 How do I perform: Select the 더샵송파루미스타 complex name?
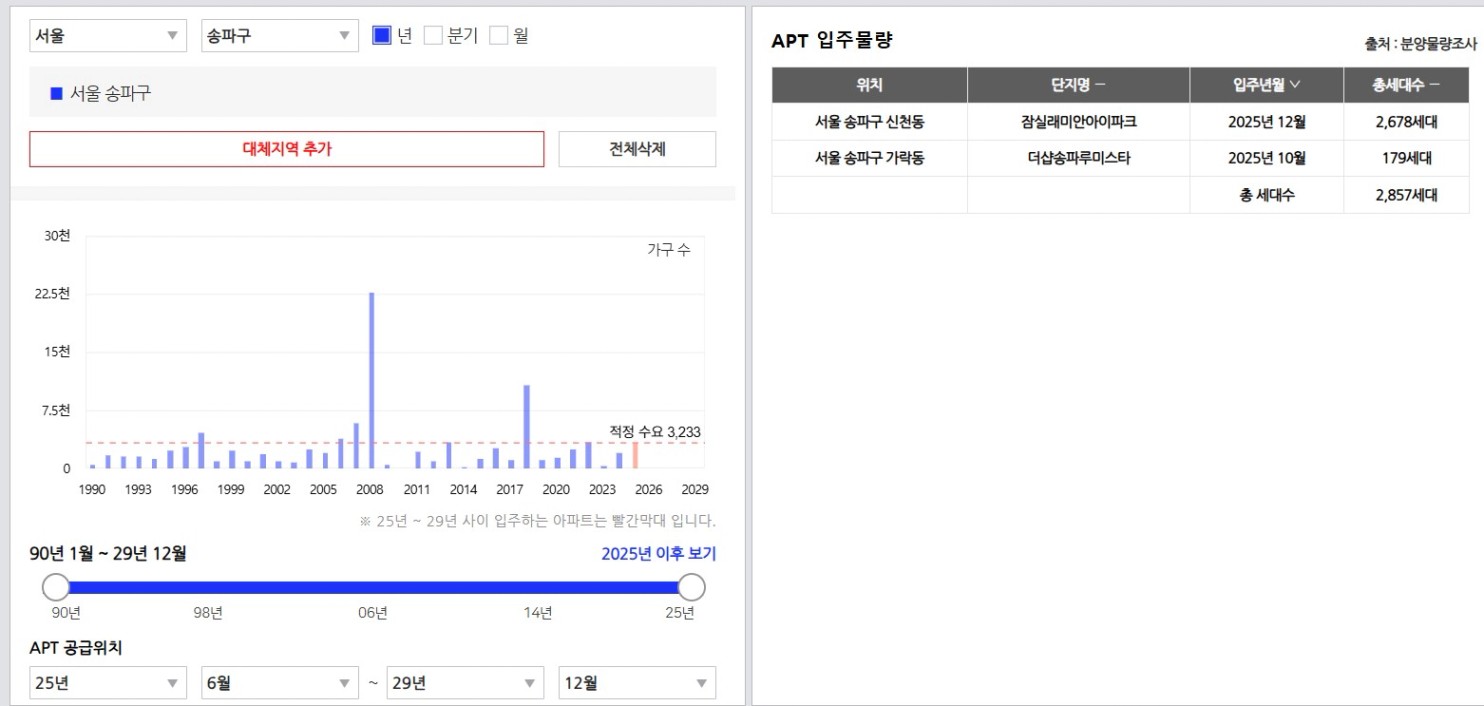click(1078, 158)
